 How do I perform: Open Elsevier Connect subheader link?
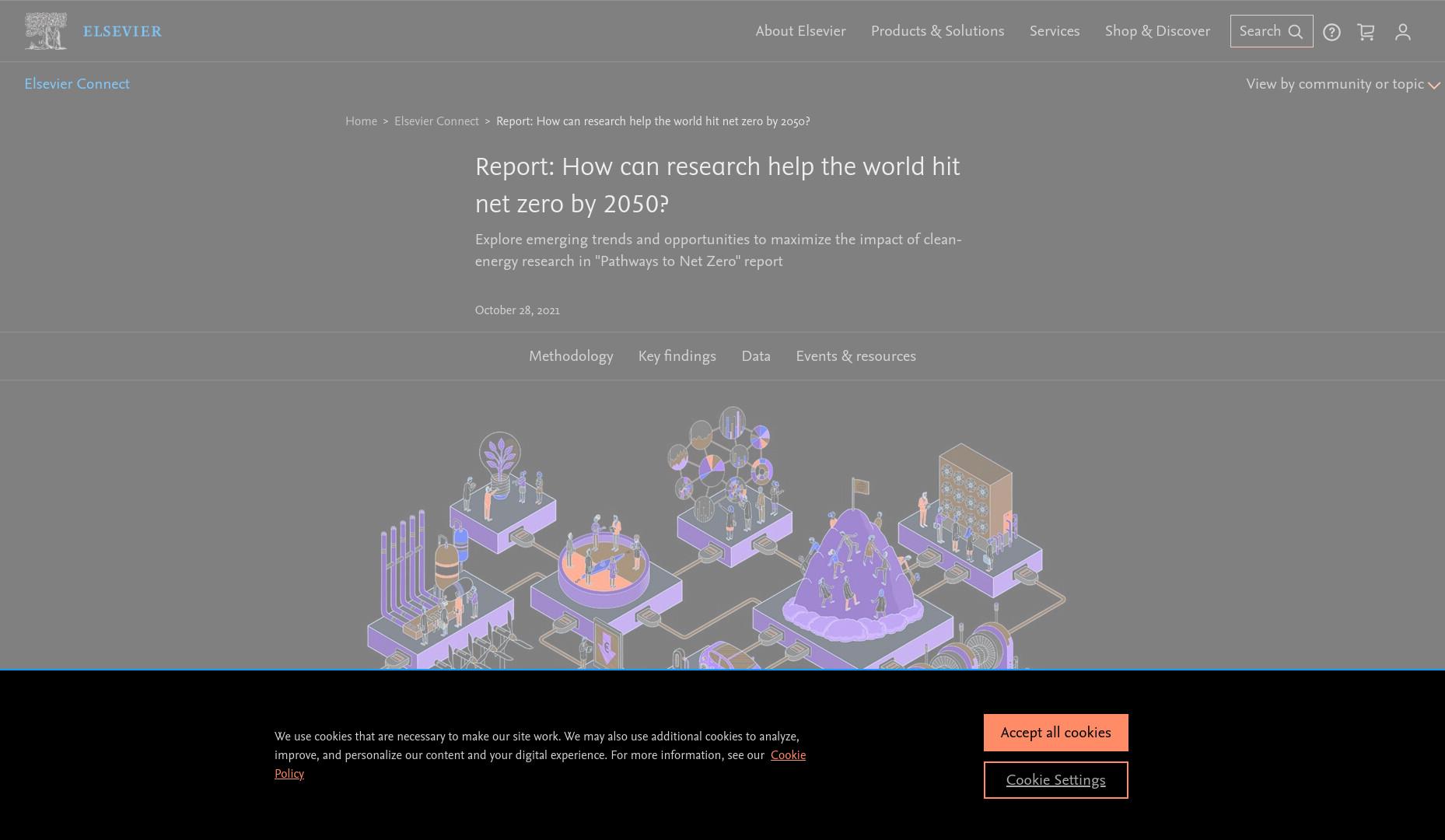coord(77,84)
